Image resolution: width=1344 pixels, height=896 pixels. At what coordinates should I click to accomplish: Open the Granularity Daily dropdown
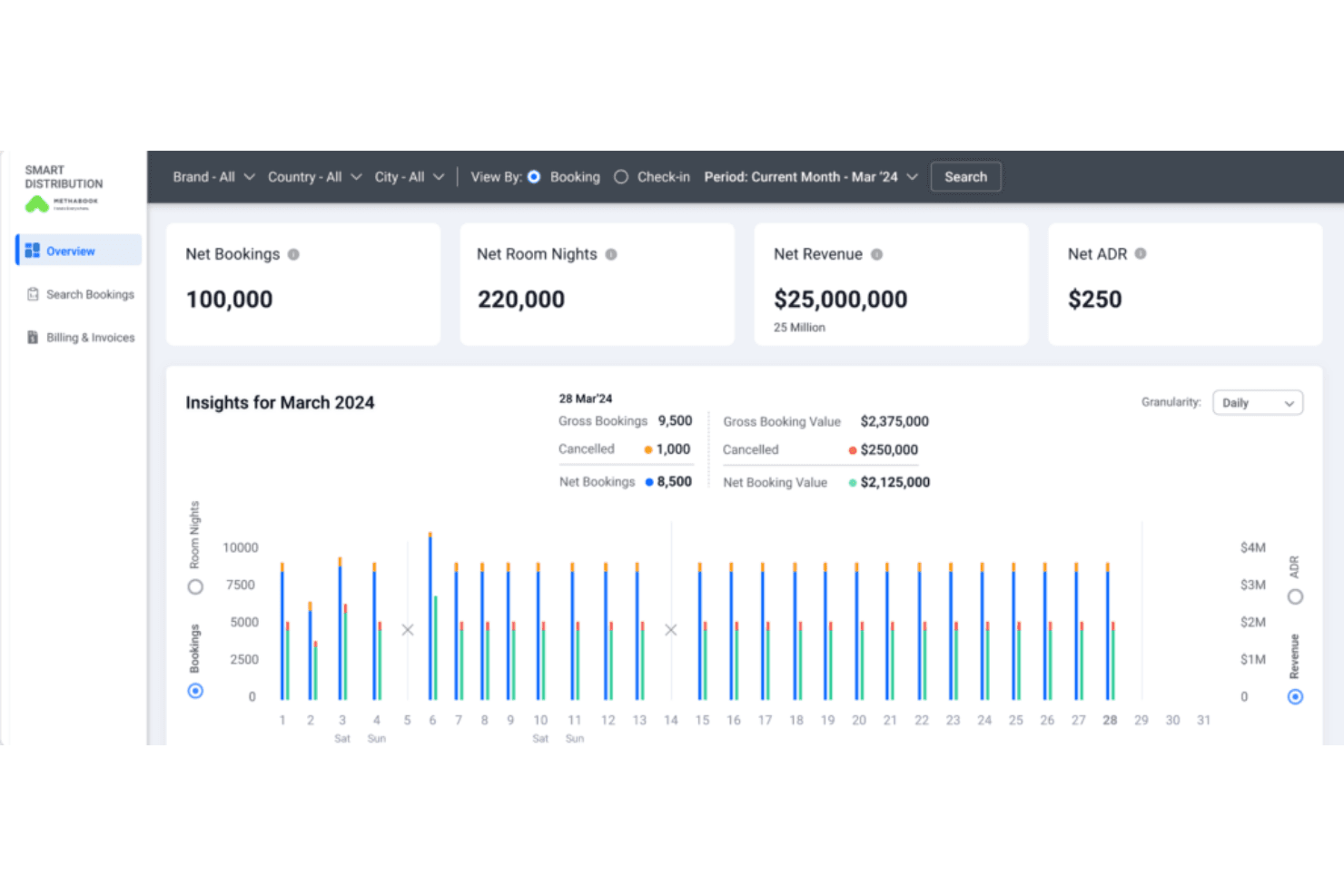pyautogui.click(x=1258, y=403)
